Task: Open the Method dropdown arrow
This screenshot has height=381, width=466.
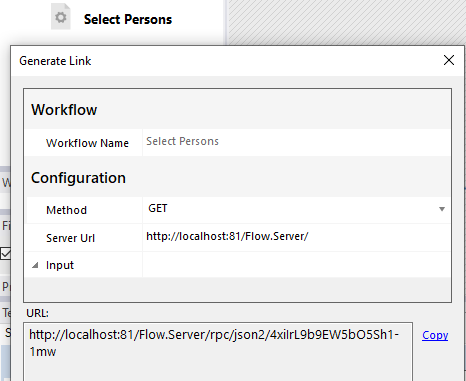Action: point(442,209)
